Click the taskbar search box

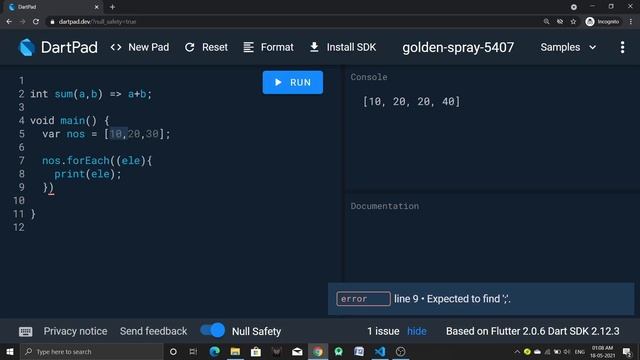(91, 351)
